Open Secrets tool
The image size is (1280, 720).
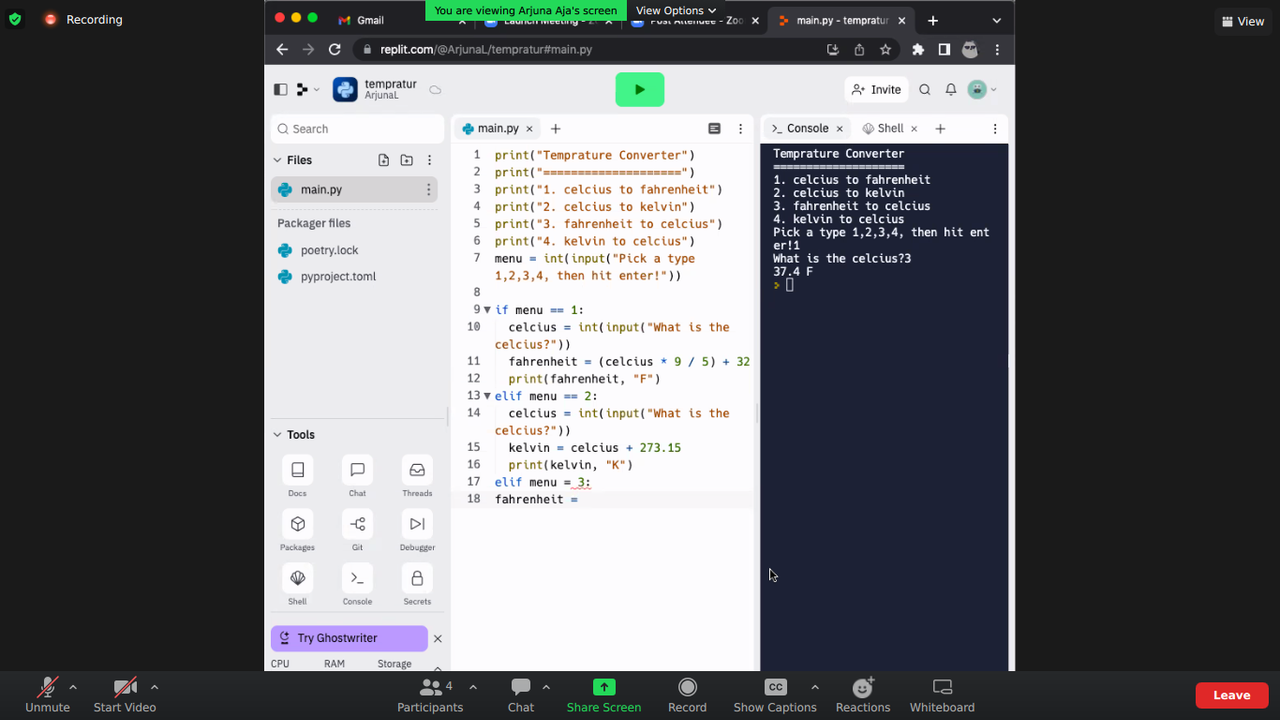[417, 584]
